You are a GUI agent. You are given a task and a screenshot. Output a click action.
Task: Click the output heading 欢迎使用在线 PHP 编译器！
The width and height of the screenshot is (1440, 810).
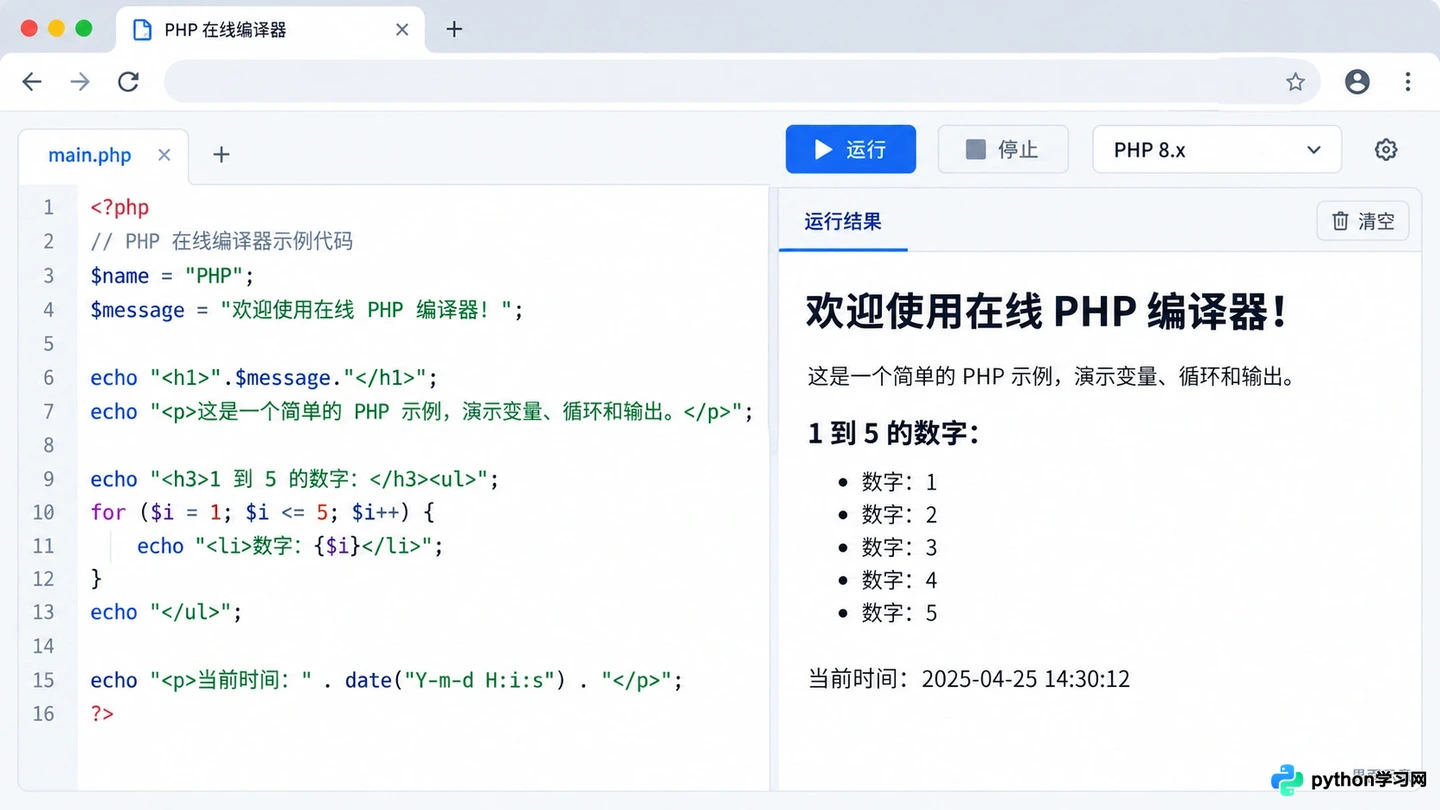click(x=1046, y=311)
